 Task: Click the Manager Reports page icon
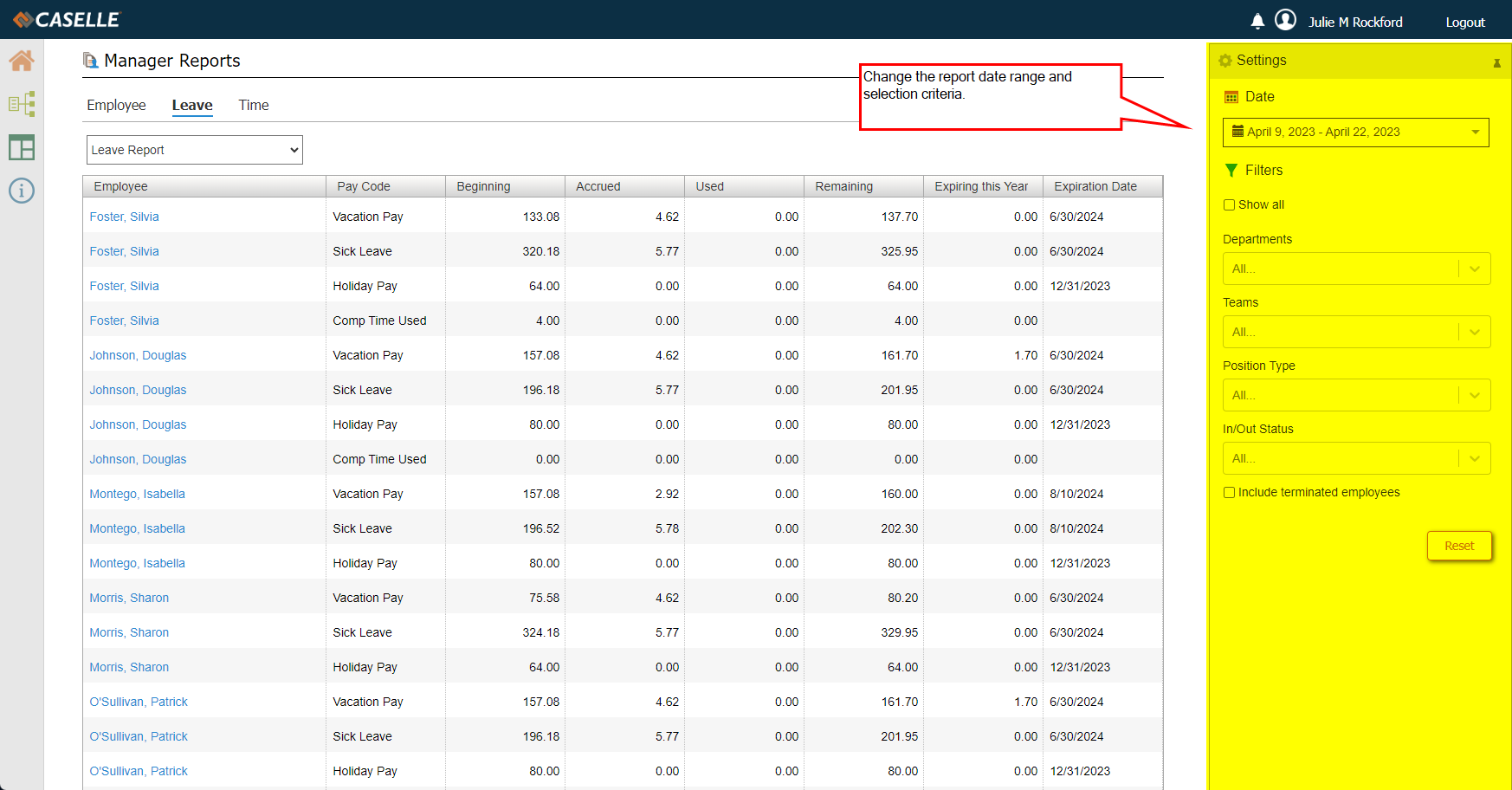90,61
